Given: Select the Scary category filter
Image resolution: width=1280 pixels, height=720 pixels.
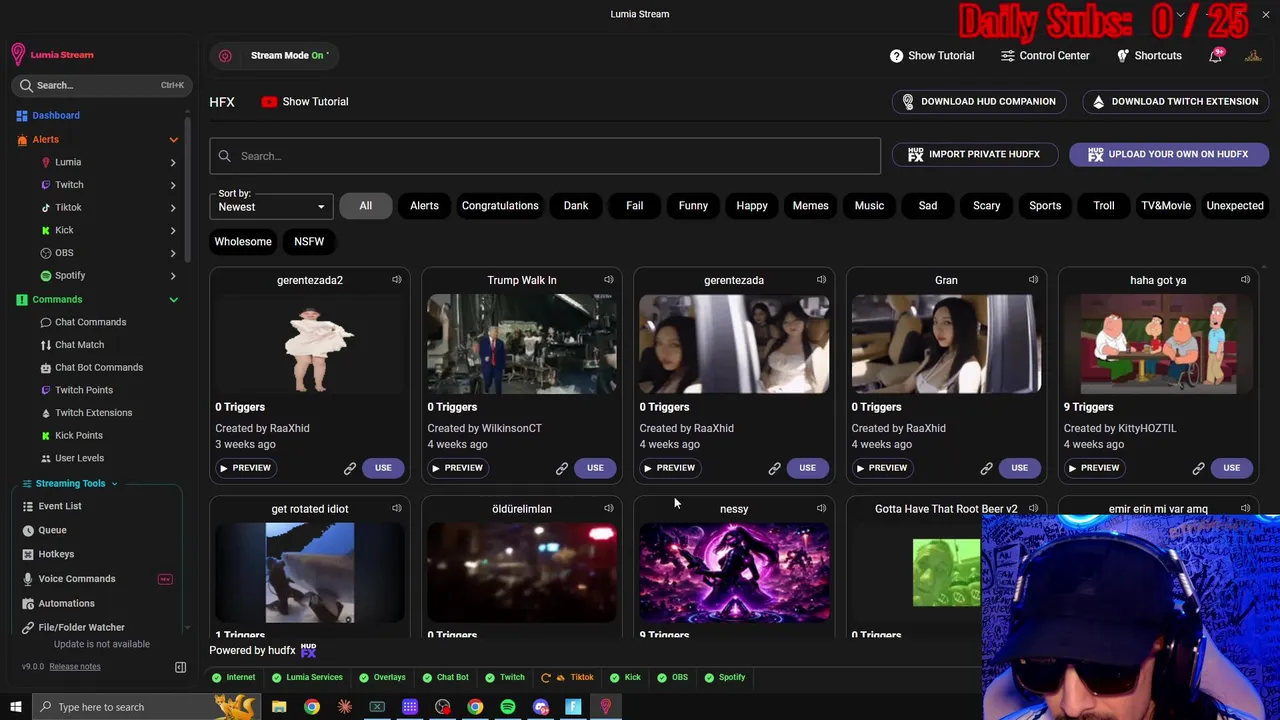Looking at the screenshot, I should click(x=986, y=206).
